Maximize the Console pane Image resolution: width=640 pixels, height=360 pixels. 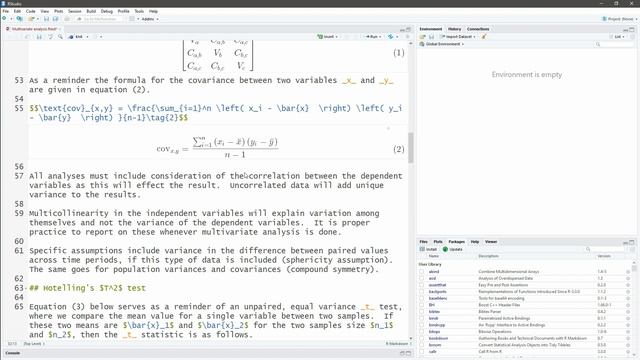pyautogui.click(x=408, y=353)
